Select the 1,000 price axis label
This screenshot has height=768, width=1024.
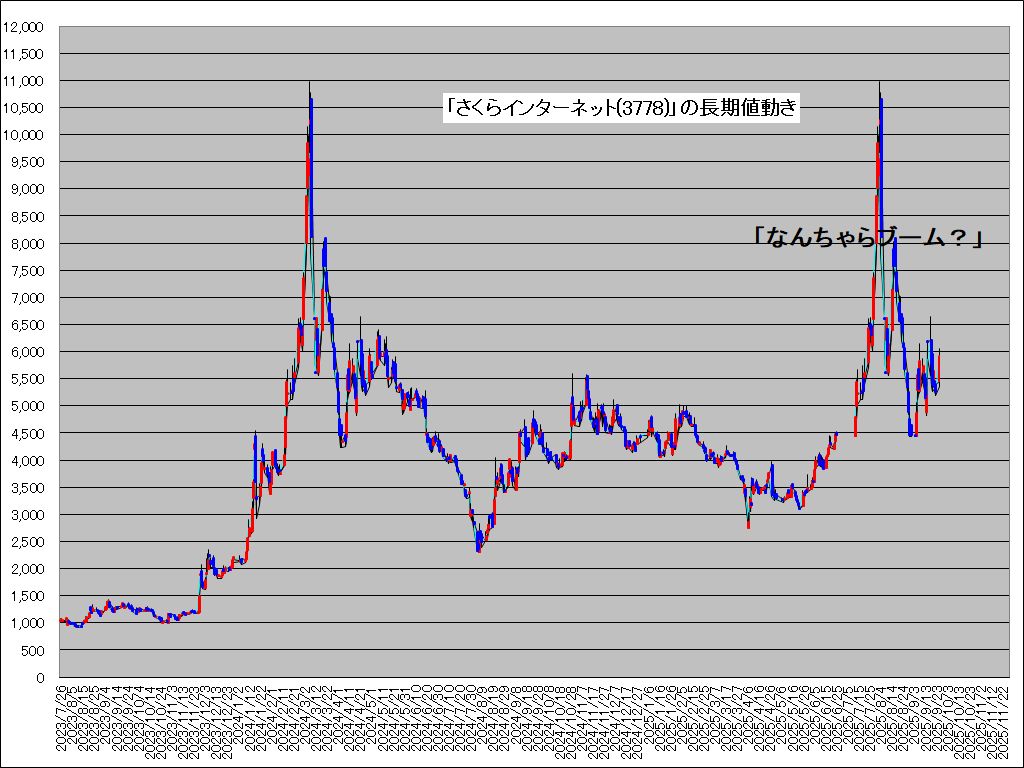tap(27, 624)
